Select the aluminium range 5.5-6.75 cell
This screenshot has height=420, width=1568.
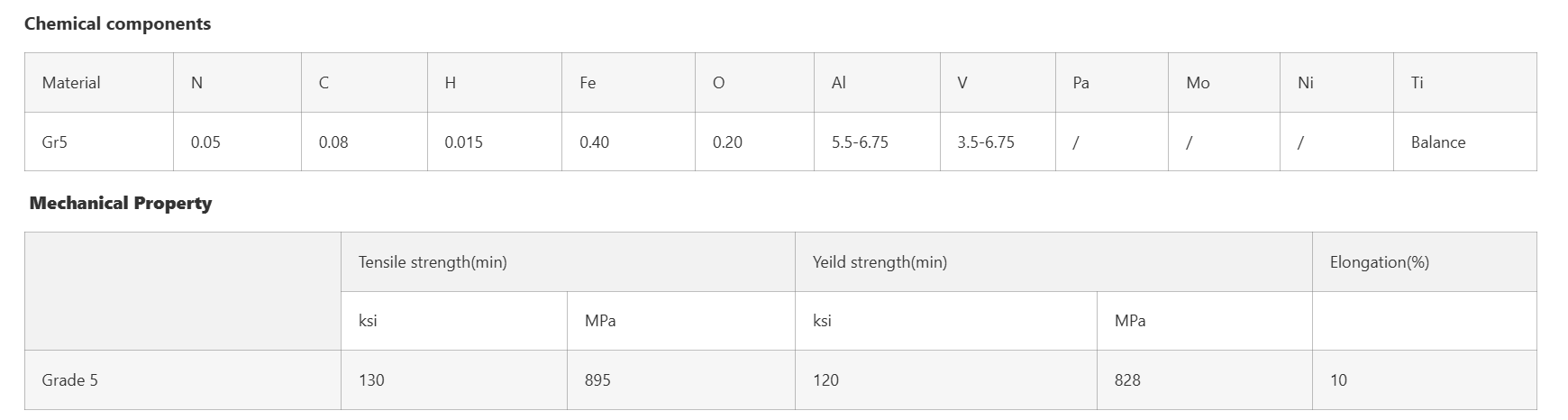tap(860, 142)
